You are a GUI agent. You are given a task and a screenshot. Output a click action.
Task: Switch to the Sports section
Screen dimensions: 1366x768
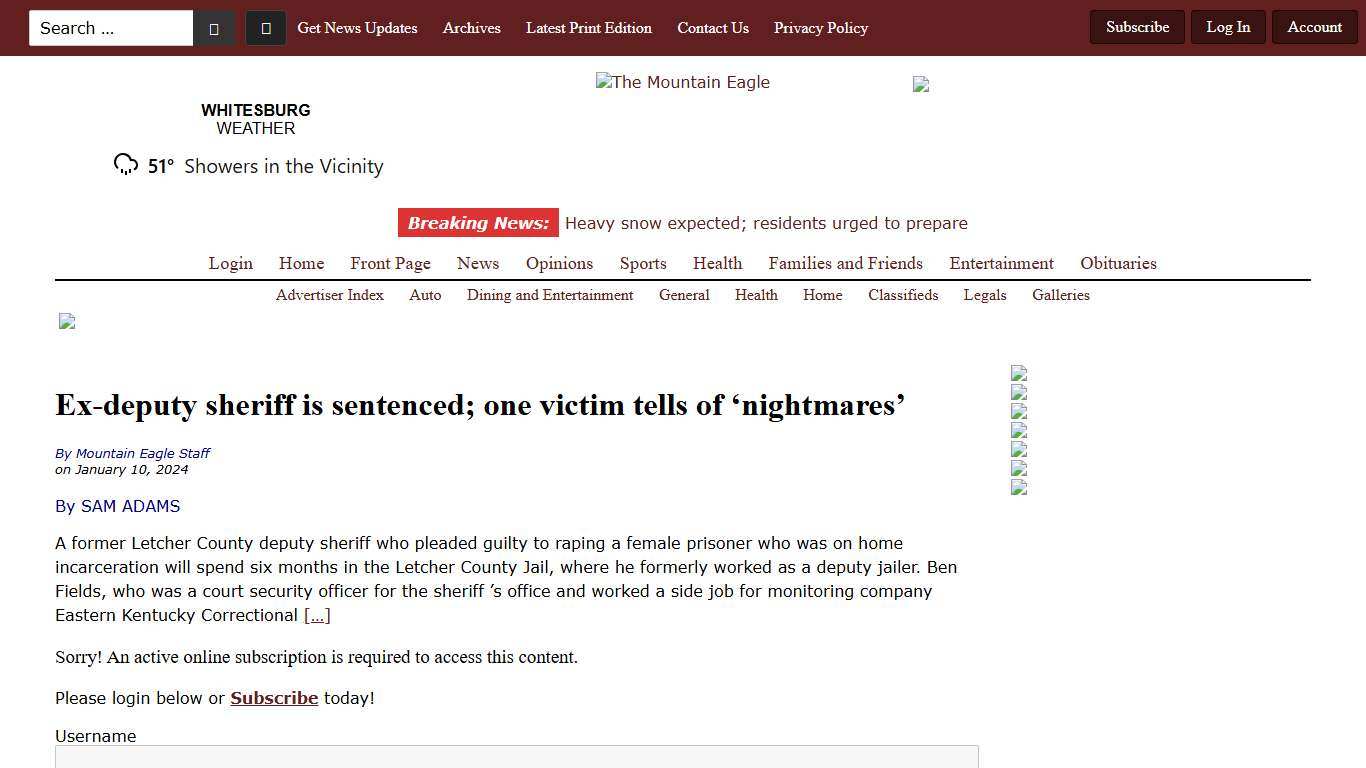tap(643, 263)
